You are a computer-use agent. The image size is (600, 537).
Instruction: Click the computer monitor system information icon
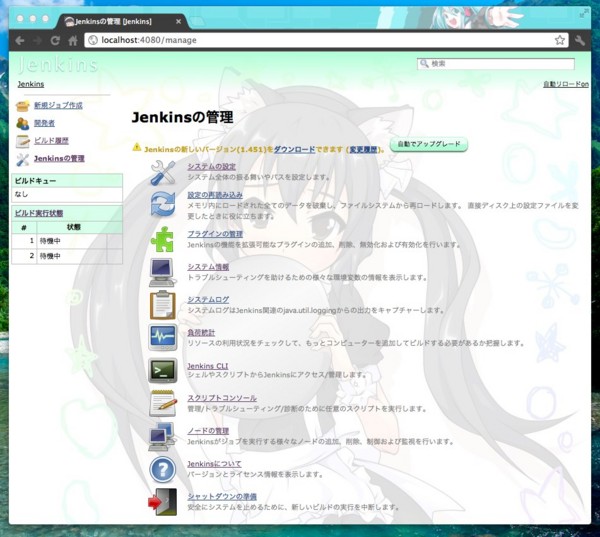click(163, 272)
